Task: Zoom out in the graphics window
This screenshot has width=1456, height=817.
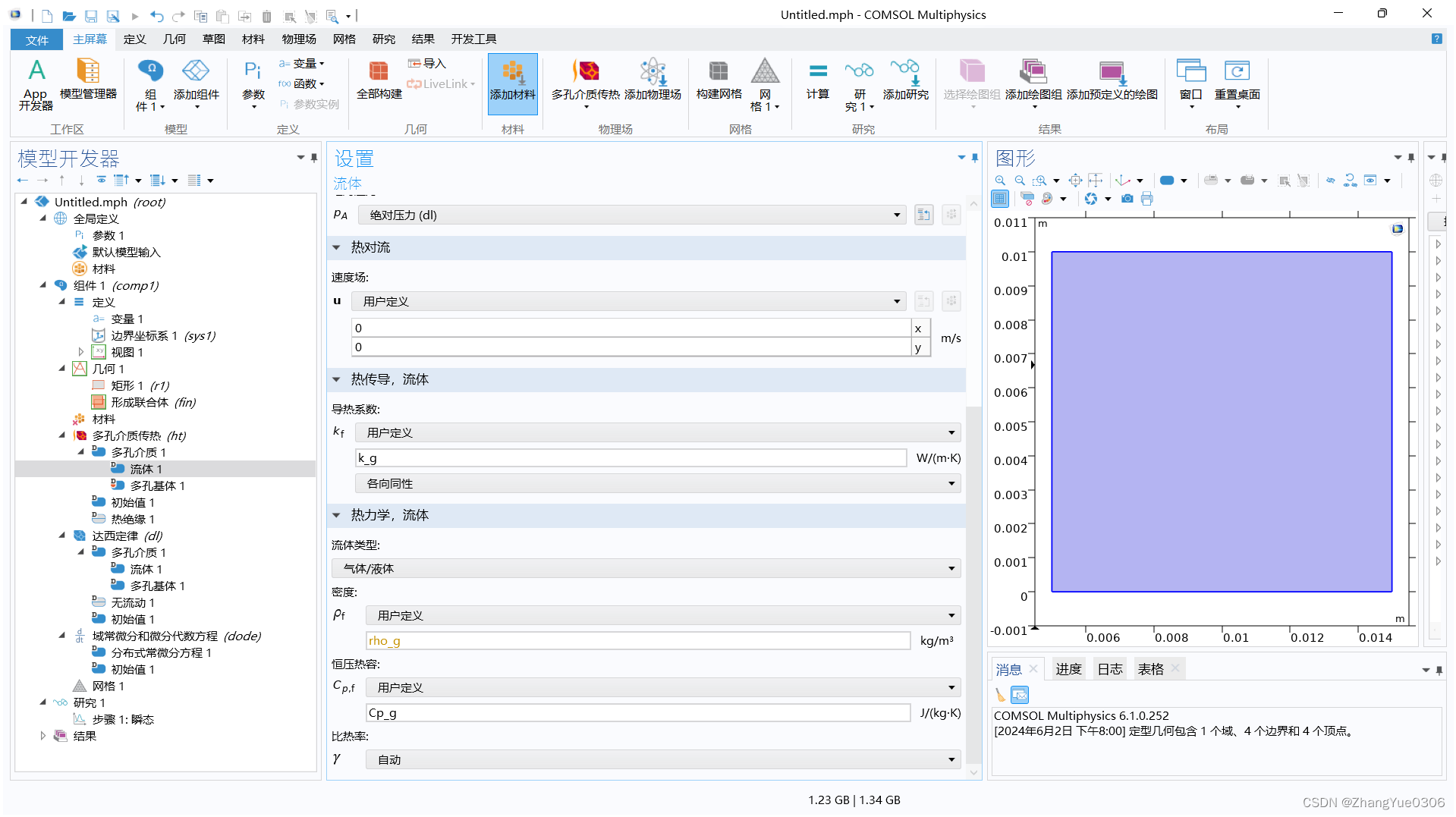Action: pos(1020,181)
